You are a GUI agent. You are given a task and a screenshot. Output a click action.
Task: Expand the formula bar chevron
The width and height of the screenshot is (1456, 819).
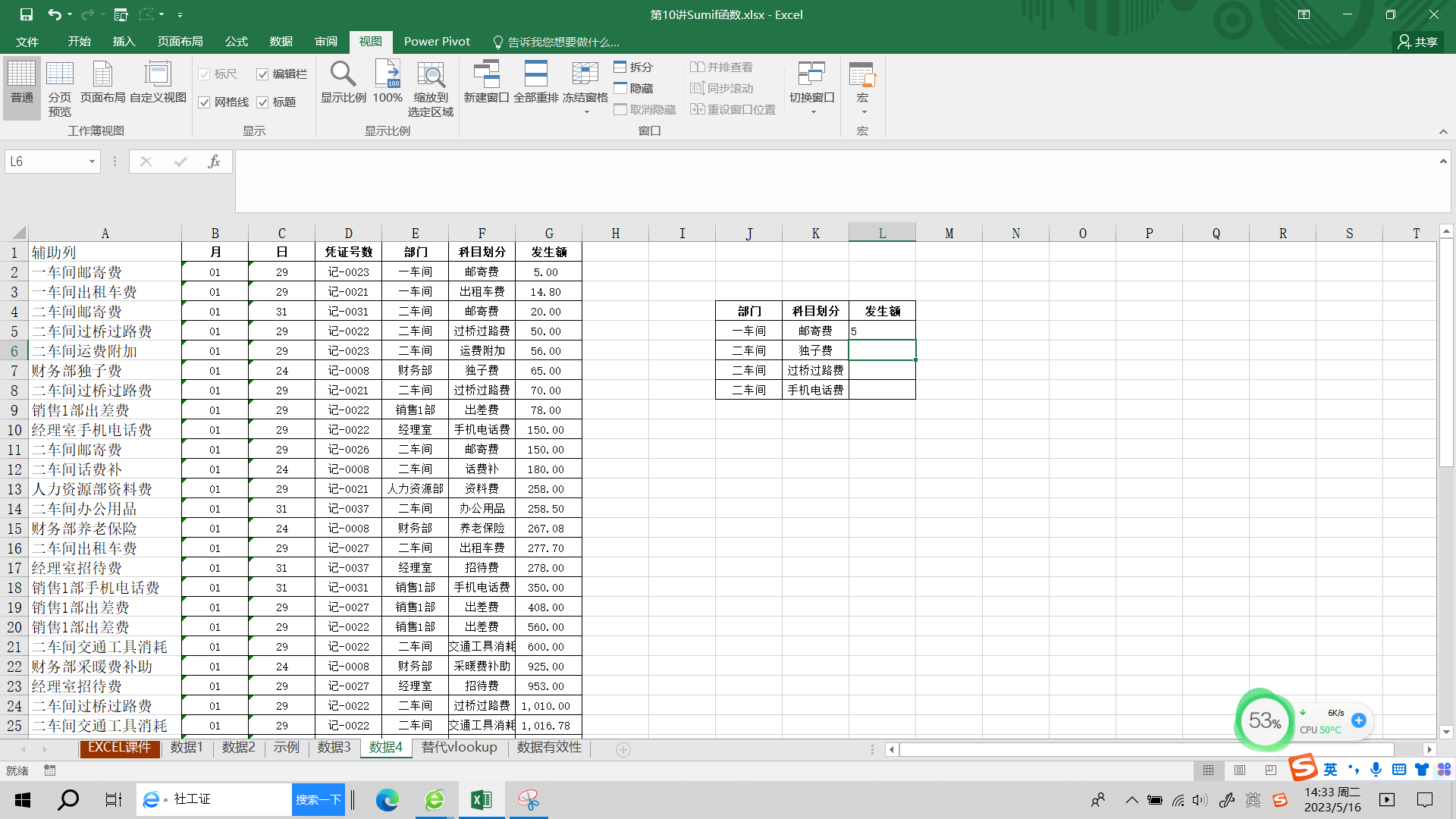point(1443,161)
